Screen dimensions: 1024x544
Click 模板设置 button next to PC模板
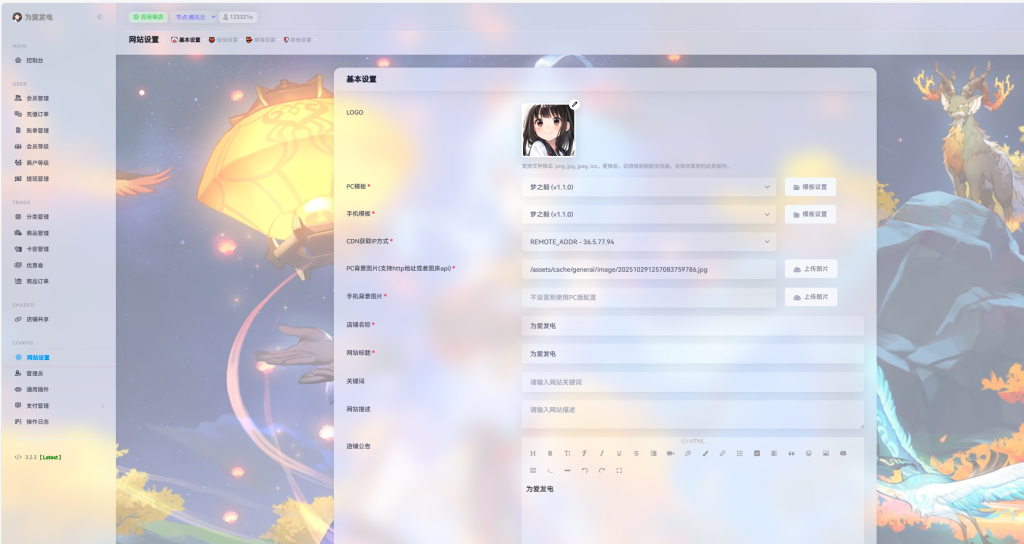tap(810, 187)
